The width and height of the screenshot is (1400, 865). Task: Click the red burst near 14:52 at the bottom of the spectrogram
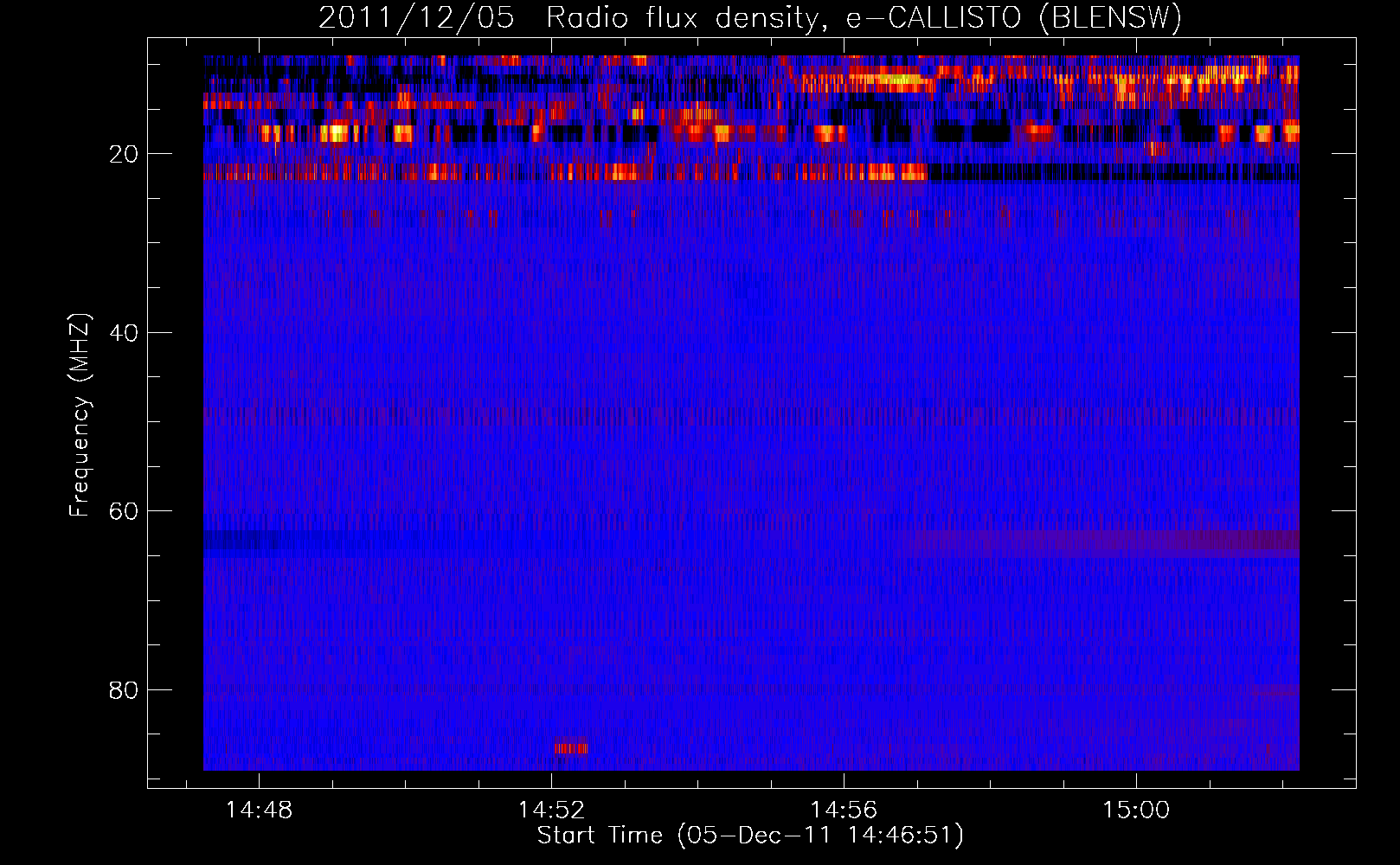pyautogui.click(x=571, y=747)
